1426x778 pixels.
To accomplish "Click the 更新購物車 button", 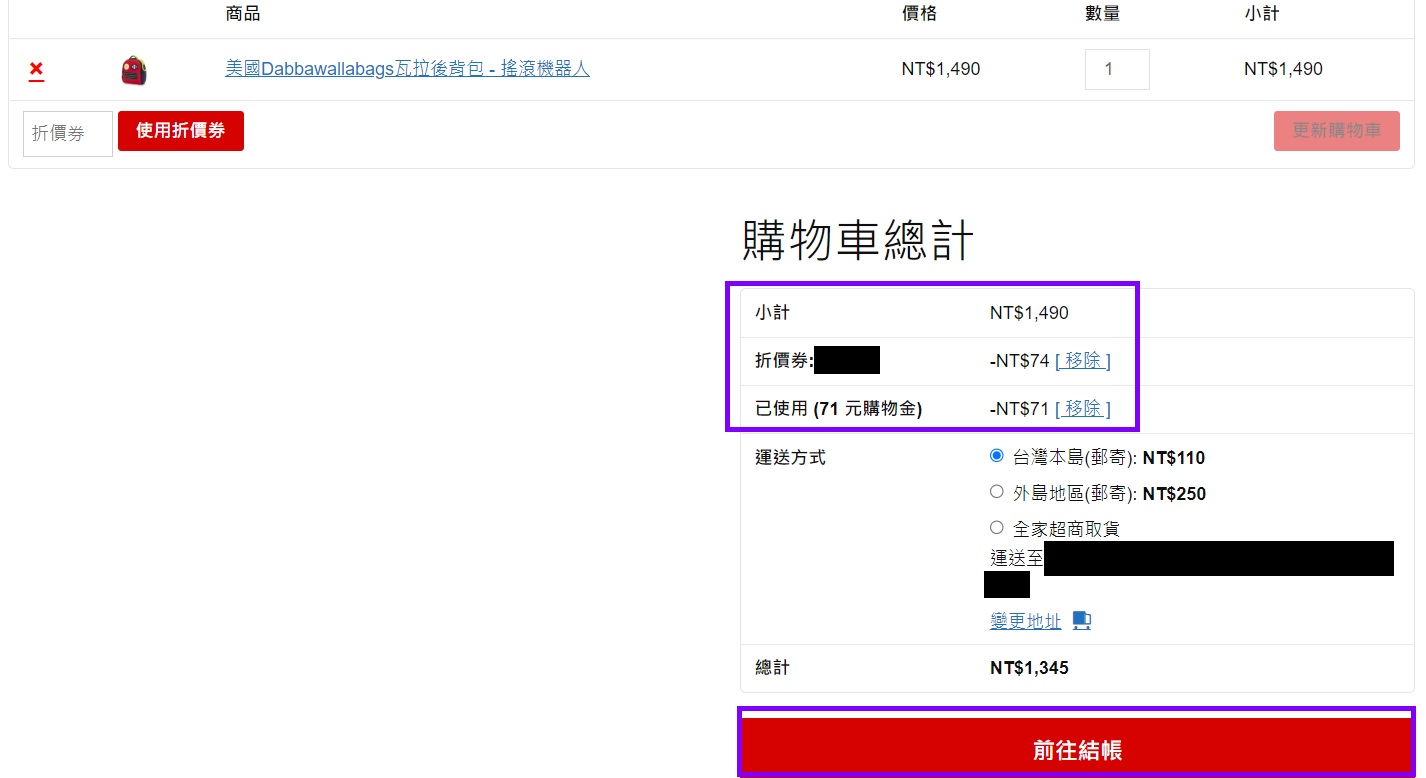I will [x=1336, y=131].
